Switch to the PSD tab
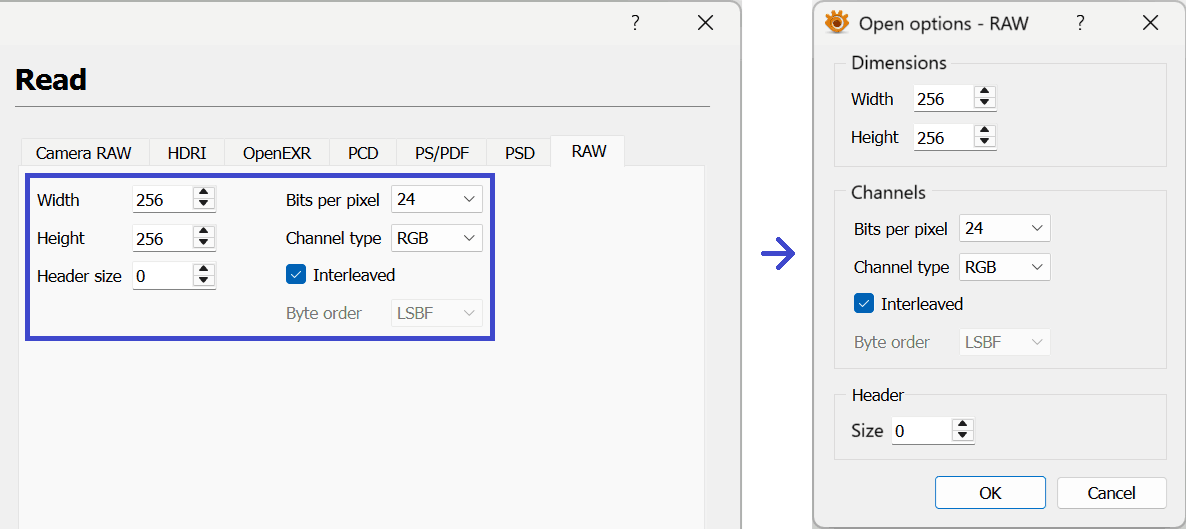The height and width of the screenshot is (529, 1186). pyautogui.click(x=520, y=153)
